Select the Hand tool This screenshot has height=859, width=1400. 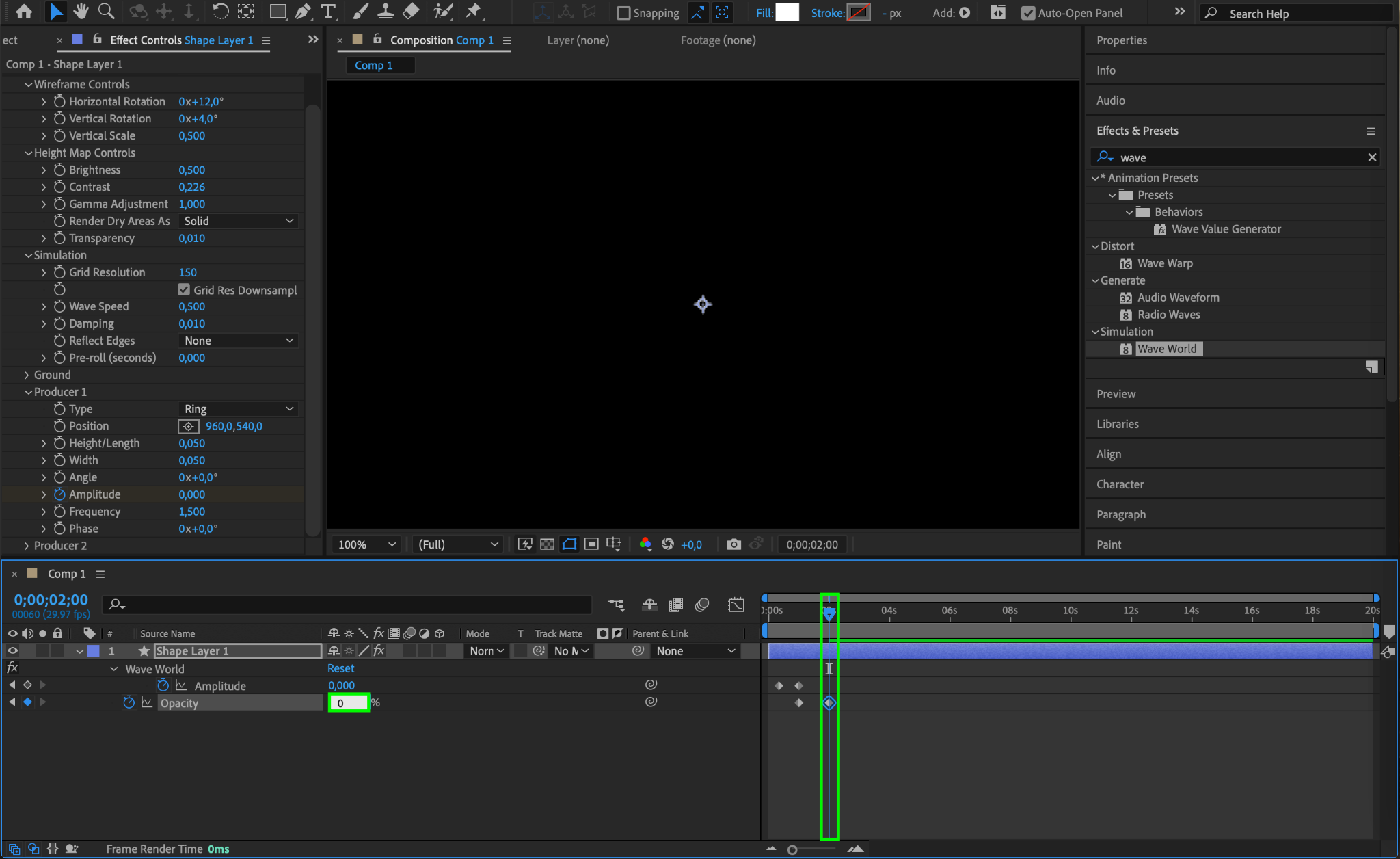click(x=81, y=12)
